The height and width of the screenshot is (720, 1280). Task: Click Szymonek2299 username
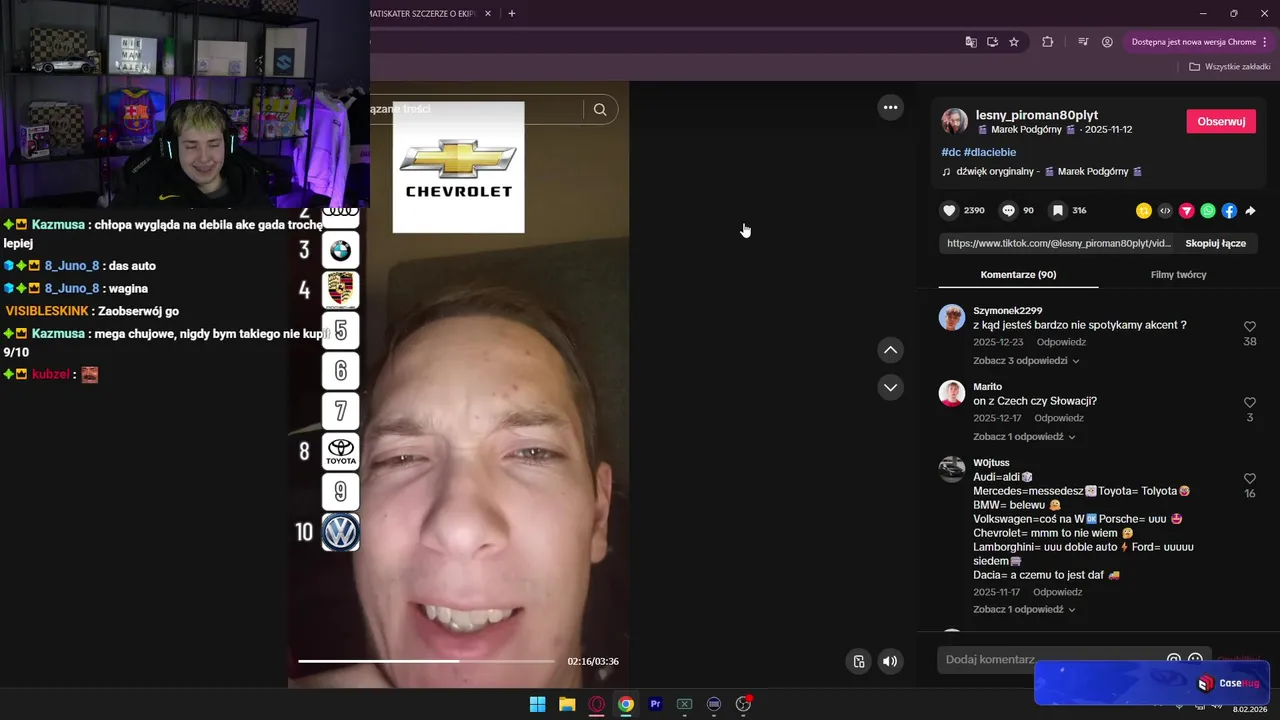coord(1007,311)
